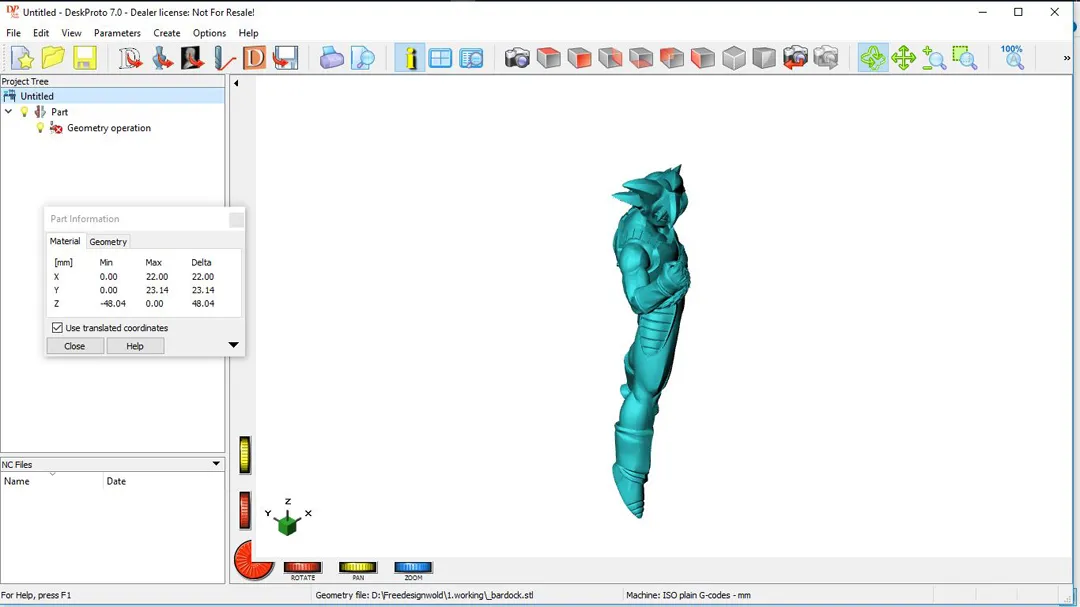Open print preview magnifier page icon

point(362,58)
